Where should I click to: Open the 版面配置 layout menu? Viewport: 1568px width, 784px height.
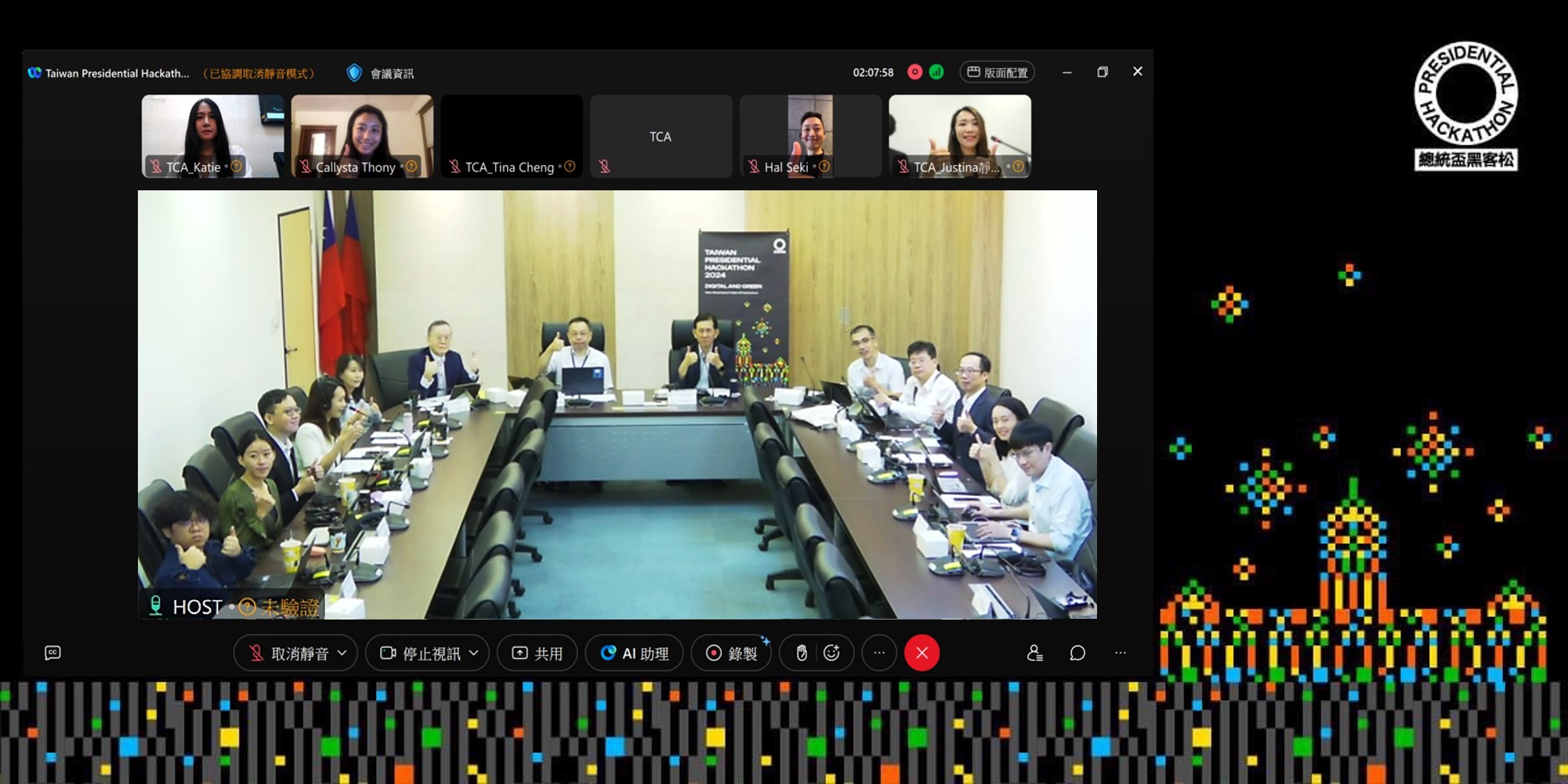coord(997,72)
